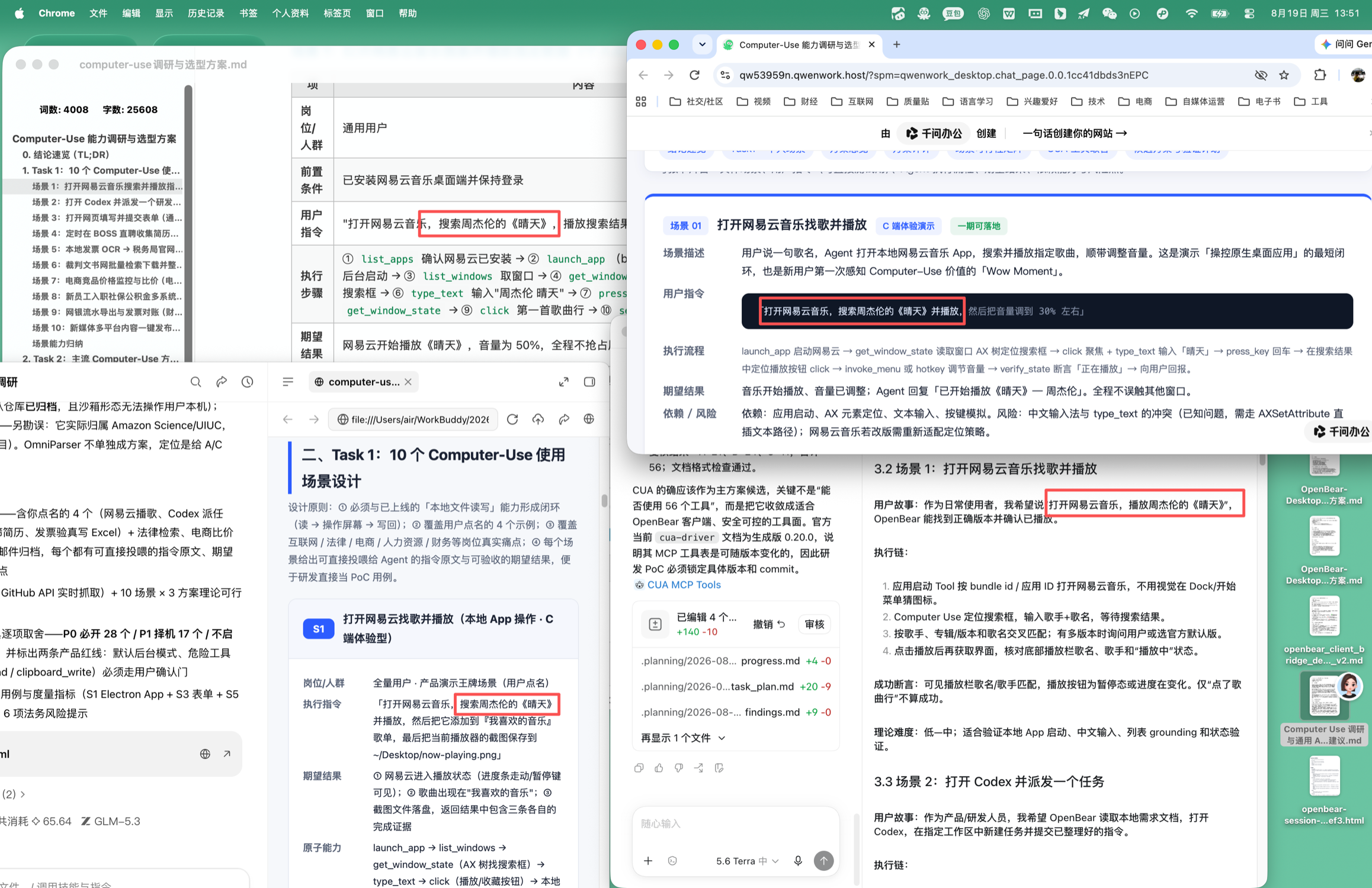Open Chrome tab search dropdown chevron

coord(703,44)
